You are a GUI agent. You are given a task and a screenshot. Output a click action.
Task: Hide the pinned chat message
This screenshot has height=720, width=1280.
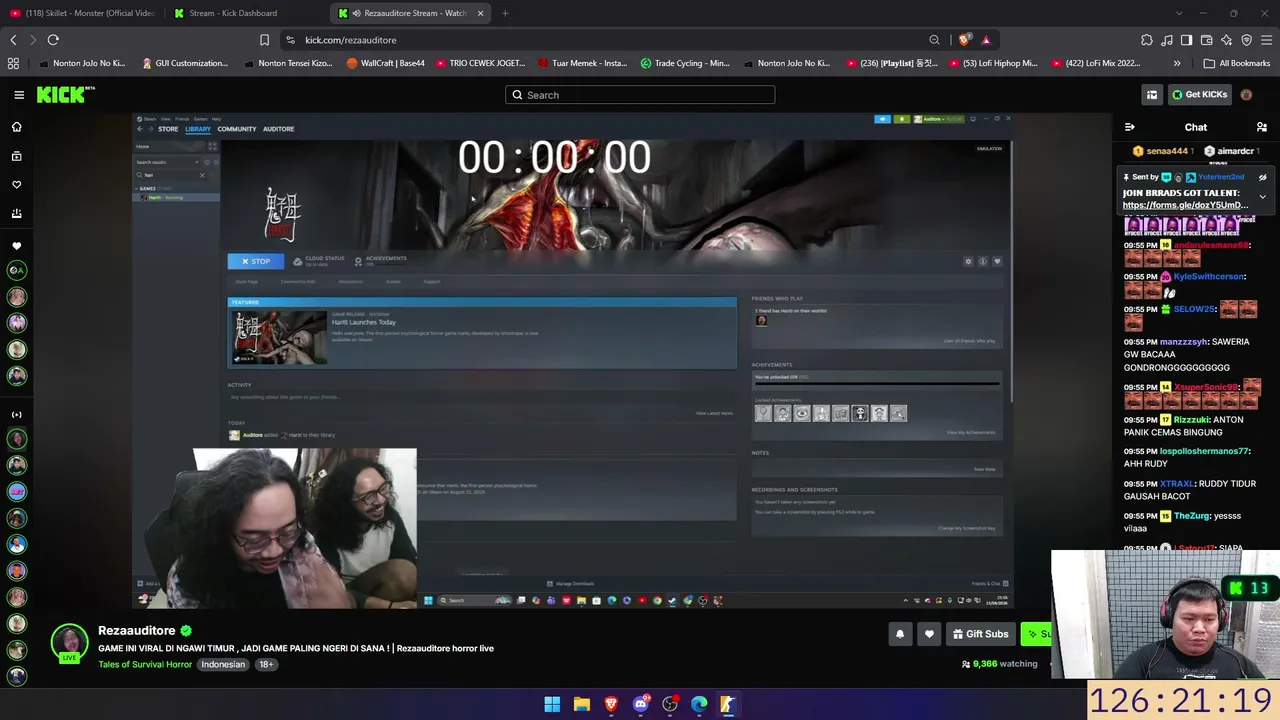click(x=1263, y=177)
